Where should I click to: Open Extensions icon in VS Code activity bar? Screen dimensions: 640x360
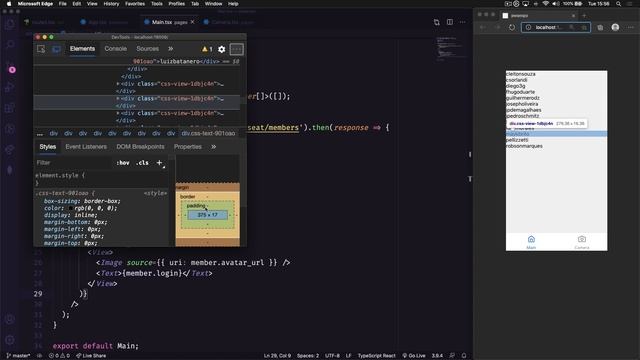[10, 108]
